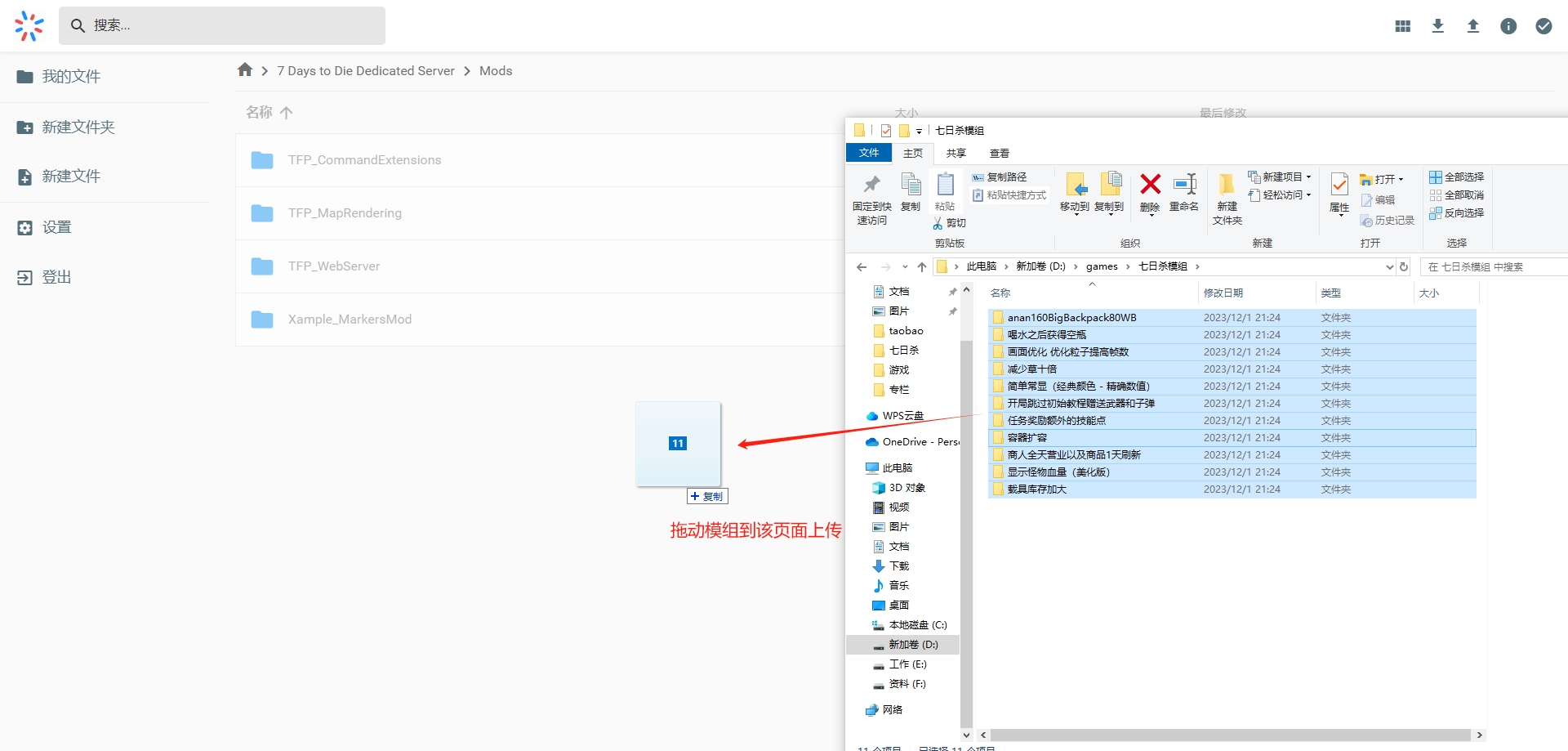Open the quick access toolbar customize dropdown
1568x751 pixels.
coord(919,131)
